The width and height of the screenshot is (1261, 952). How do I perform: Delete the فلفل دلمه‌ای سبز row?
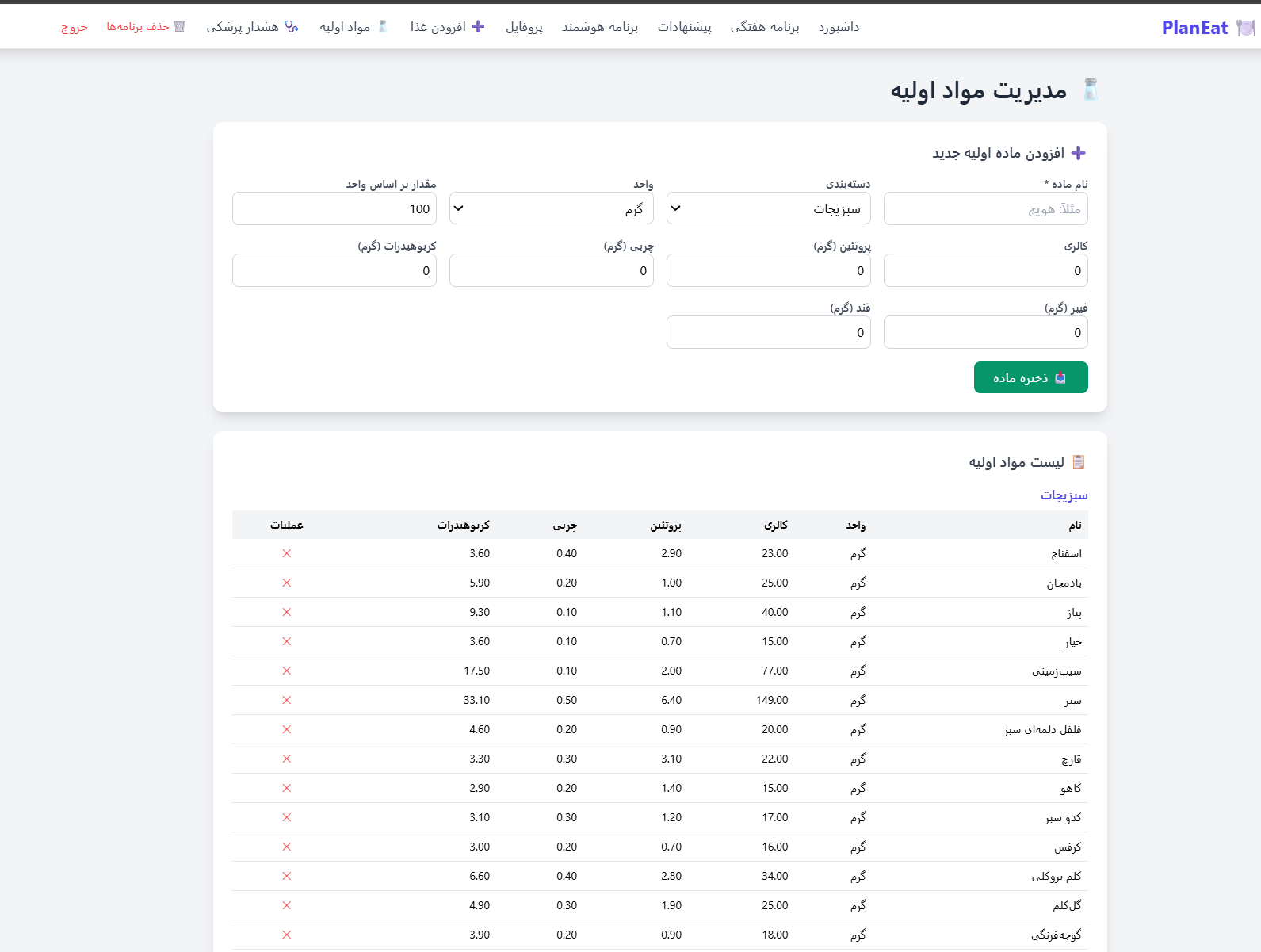pyautogui.click(x=287, y=729)
